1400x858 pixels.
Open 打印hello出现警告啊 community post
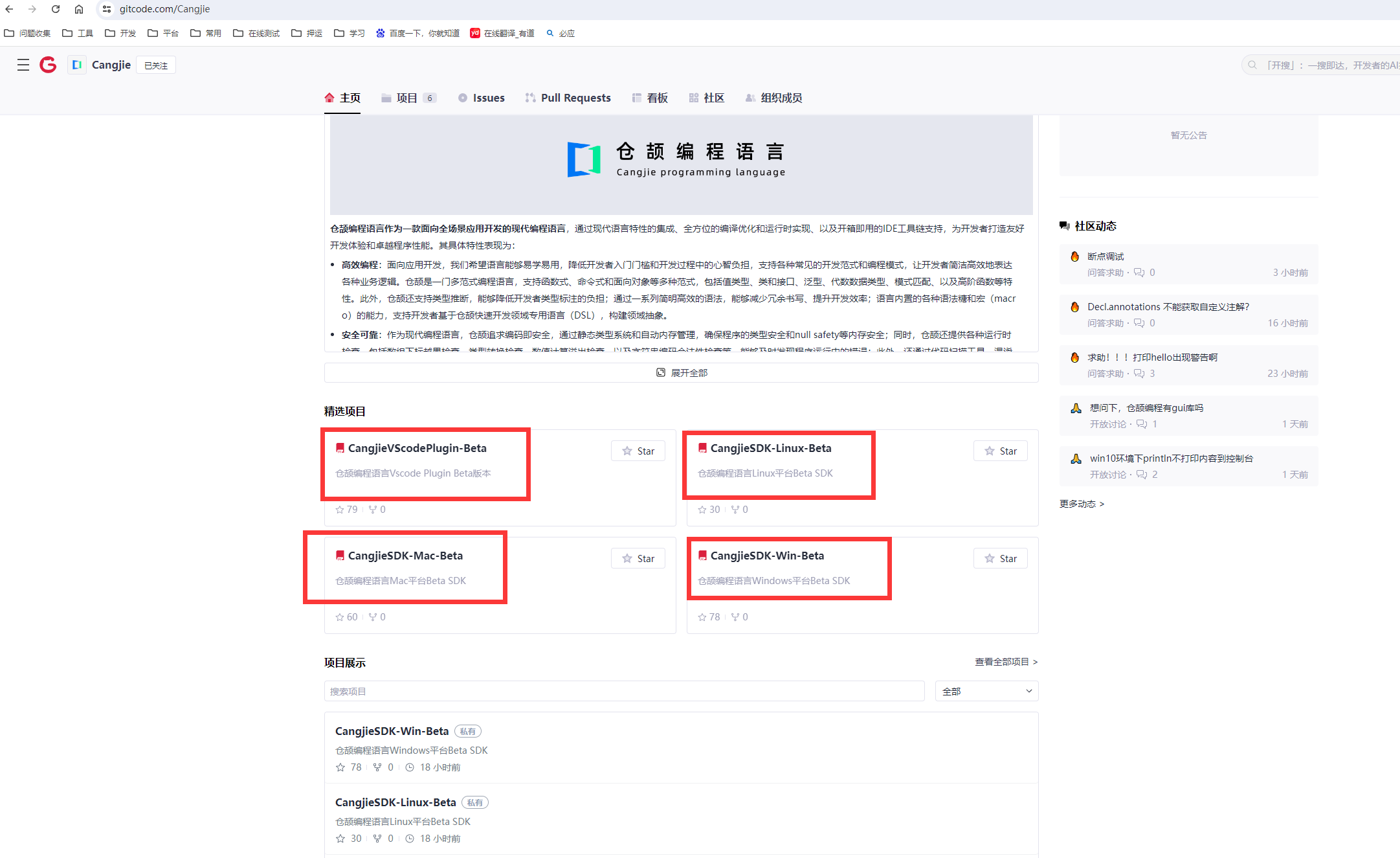click(x=1152, y=357)
